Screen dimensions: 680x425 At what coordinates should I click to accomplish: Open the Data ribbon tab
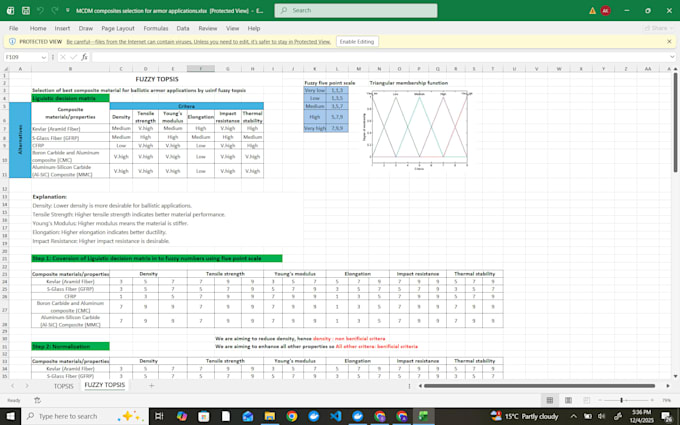click(x=183, y=28)
